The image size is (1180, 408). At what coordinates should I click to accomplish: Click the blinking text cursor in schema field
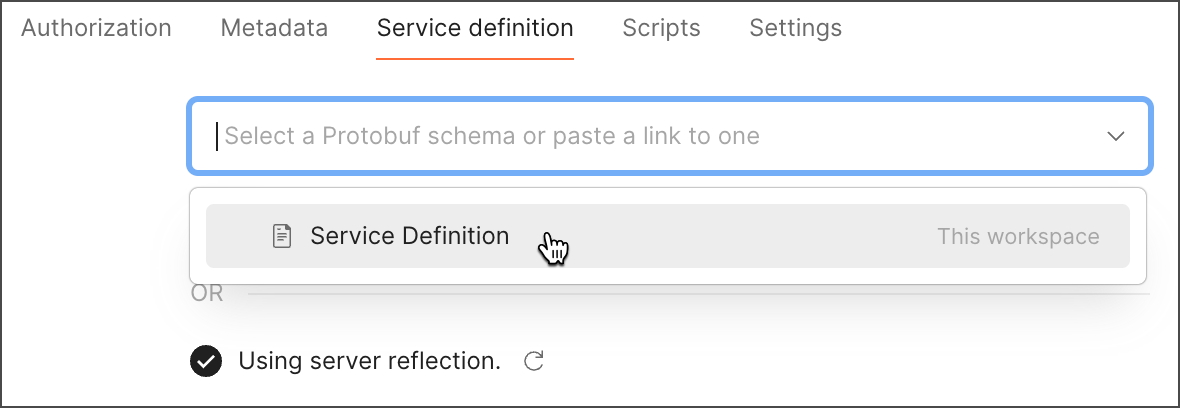(217, 136)
